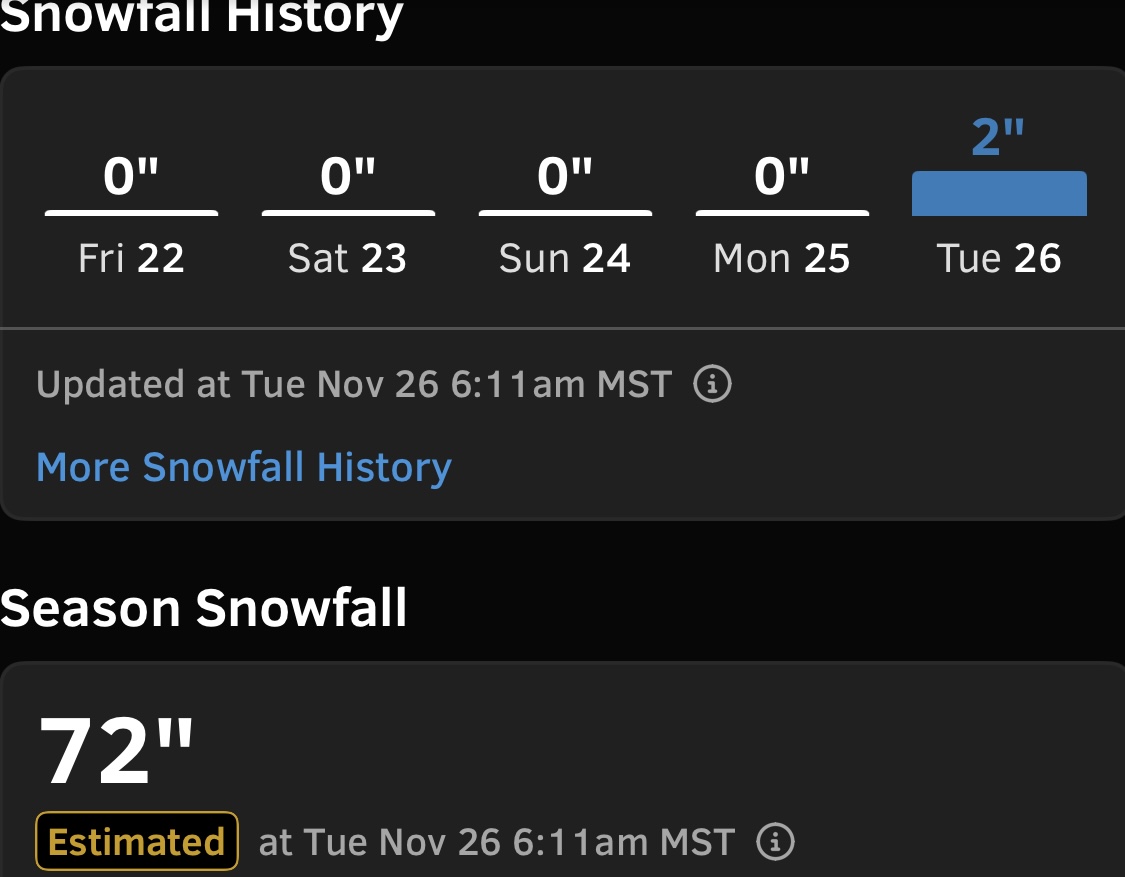
Task: Select the Mon 25 snowfall column
Action: point(782,215)
